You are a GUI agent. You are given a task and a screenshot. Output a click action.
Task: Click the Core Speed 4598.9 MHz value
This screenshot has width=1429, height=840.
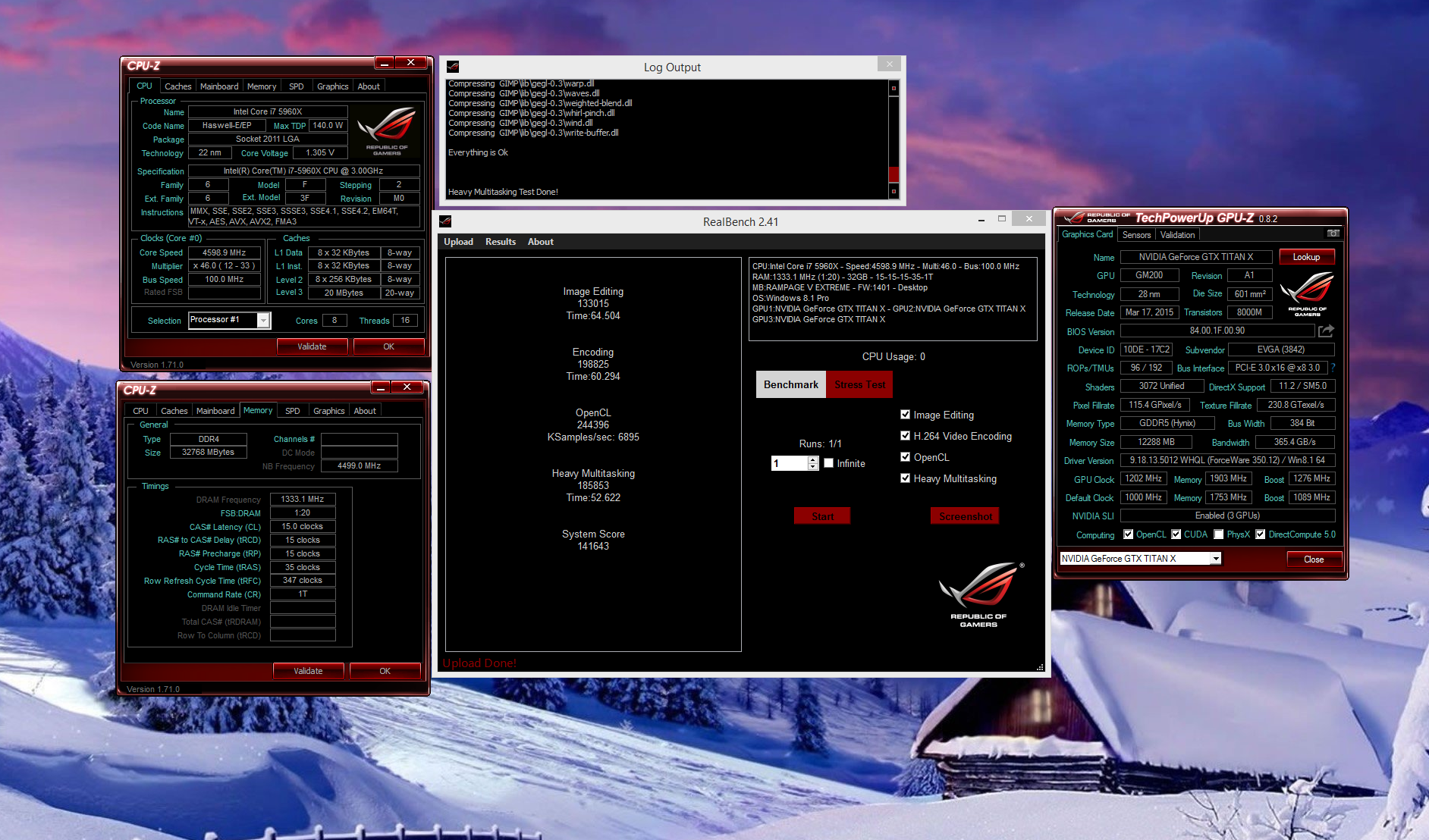coord(225,252)
